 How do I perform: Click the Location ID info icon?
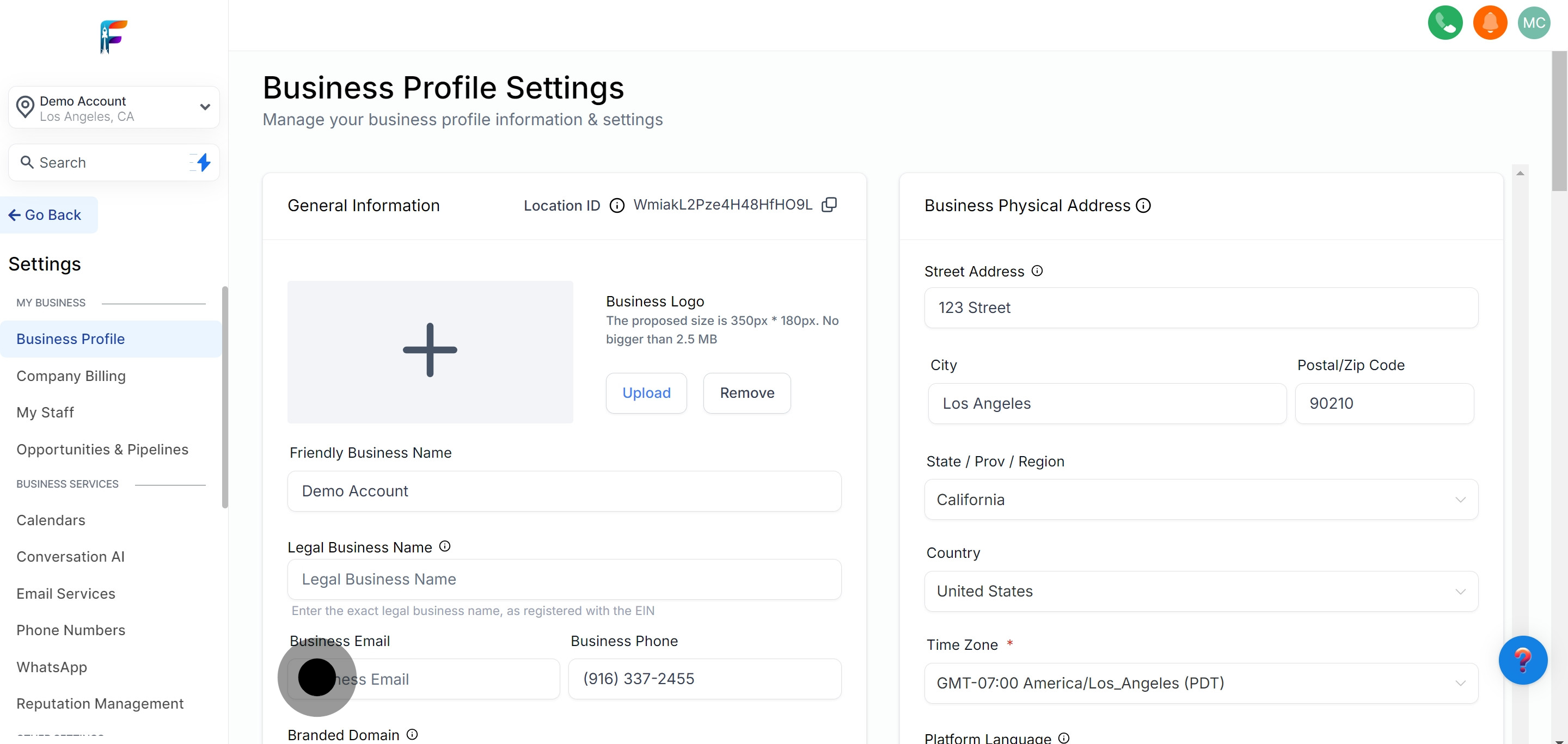pos(617,206)
